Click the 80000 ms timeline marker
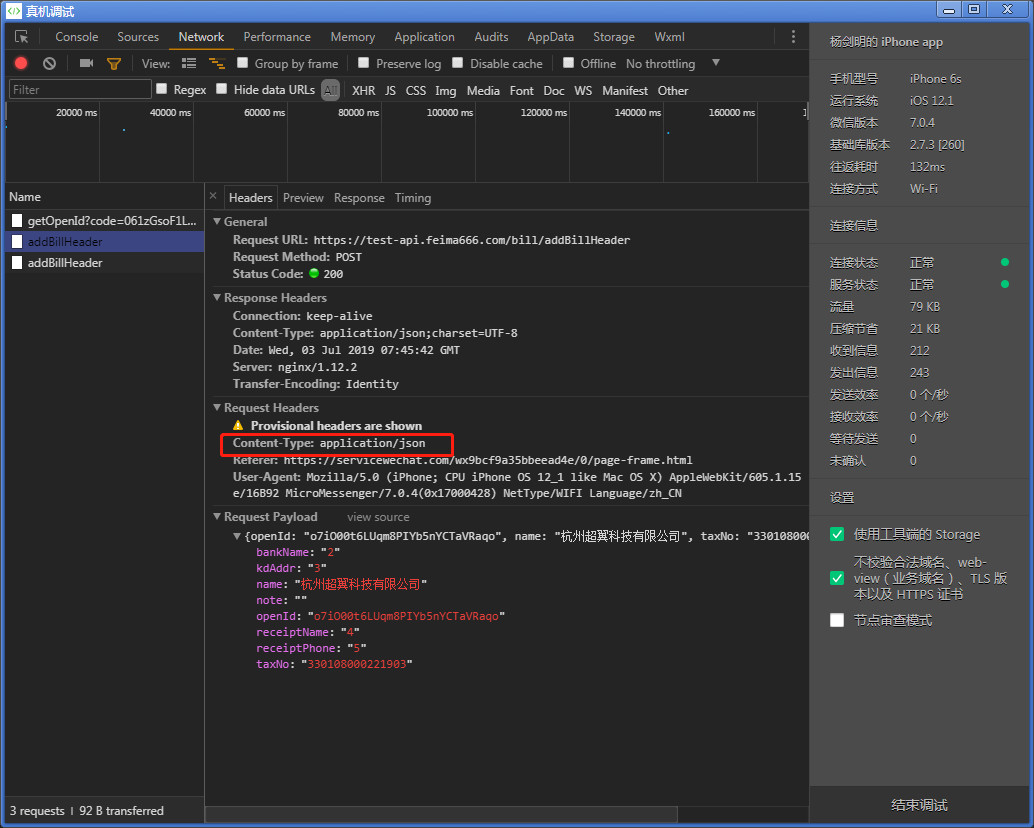 pos(358,113)
